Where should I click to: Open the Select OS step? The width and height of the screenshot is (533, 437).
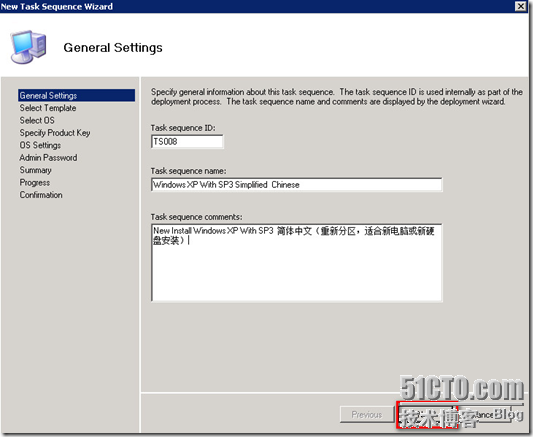(37, 120)
